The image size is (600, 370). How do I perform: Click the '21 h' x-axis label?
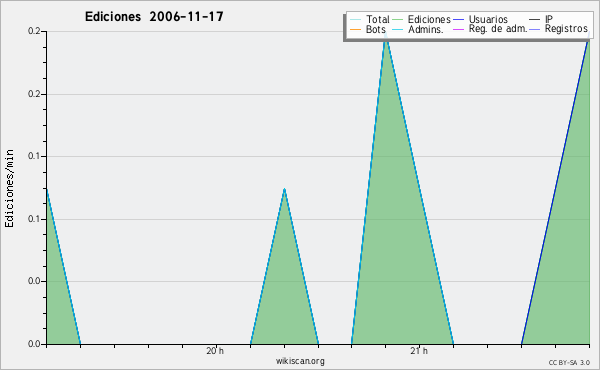419,351
